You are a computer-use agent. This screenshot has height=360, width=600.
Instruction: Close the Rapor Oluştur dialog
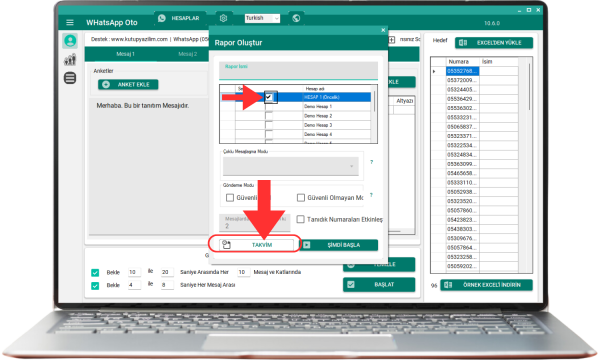(x=383, y=30)
